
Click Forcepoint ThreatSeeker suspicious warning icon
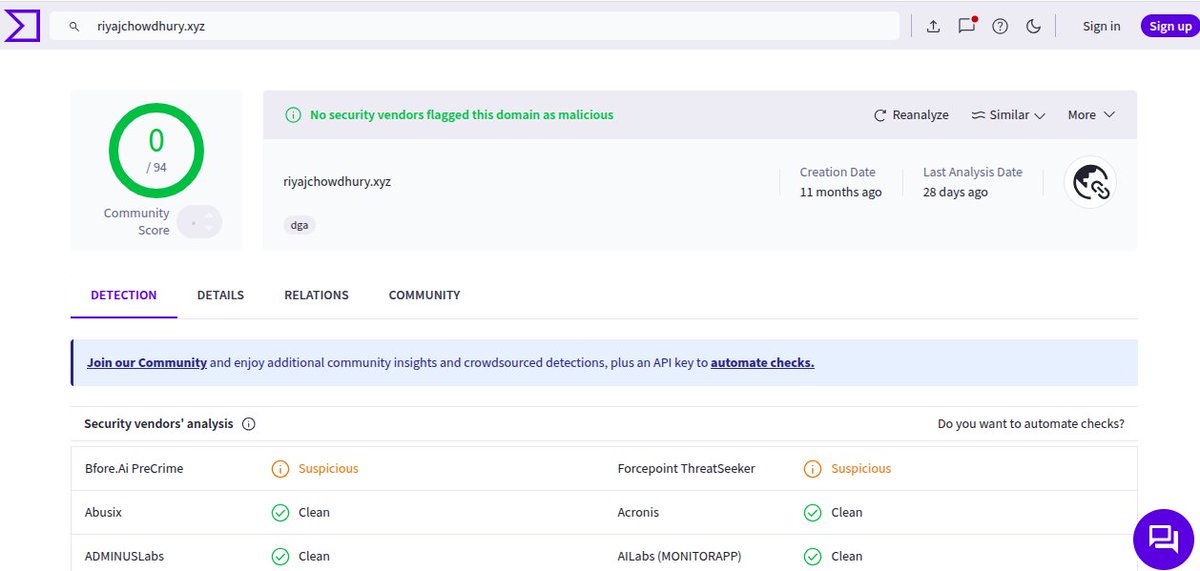(813, 469)
